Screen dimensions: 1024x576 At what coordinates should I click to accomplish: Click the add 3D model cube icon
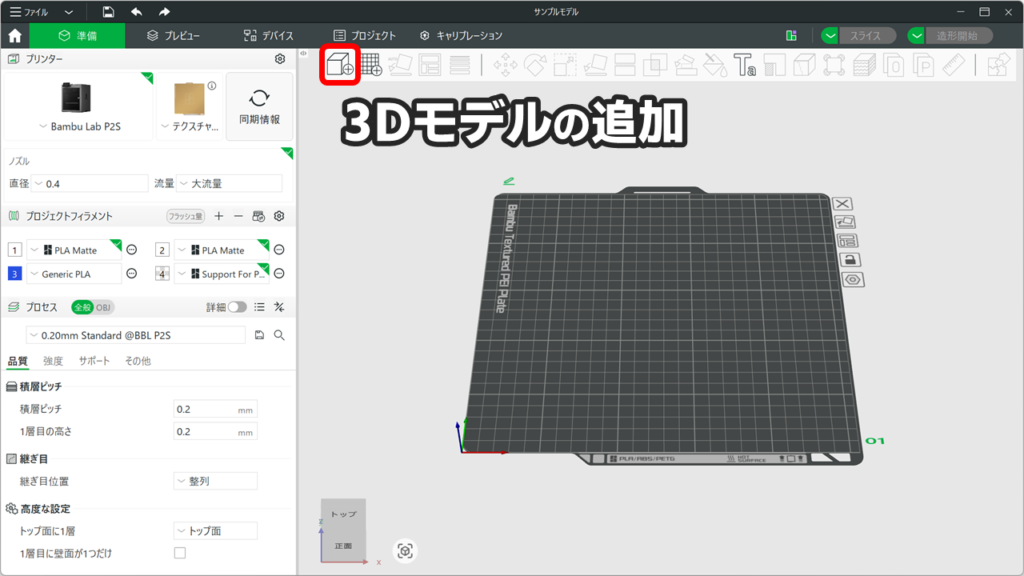click(x=339, y=65)
